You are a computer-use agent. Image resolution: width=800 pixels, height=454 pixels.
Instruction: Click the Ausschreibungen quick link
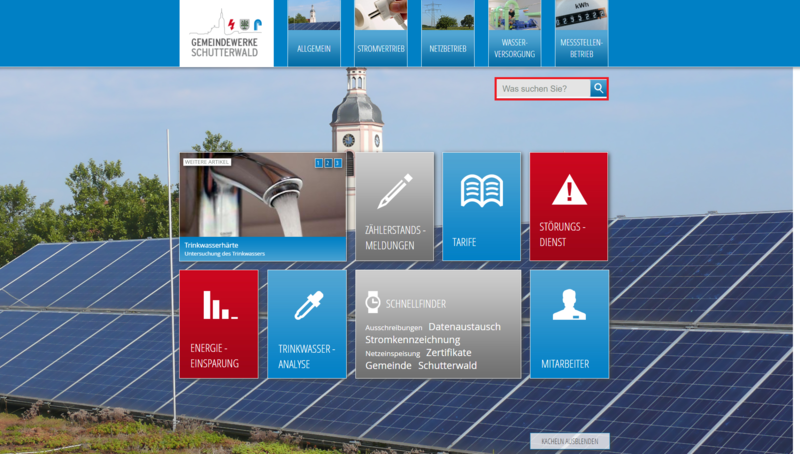coord(394,328)
